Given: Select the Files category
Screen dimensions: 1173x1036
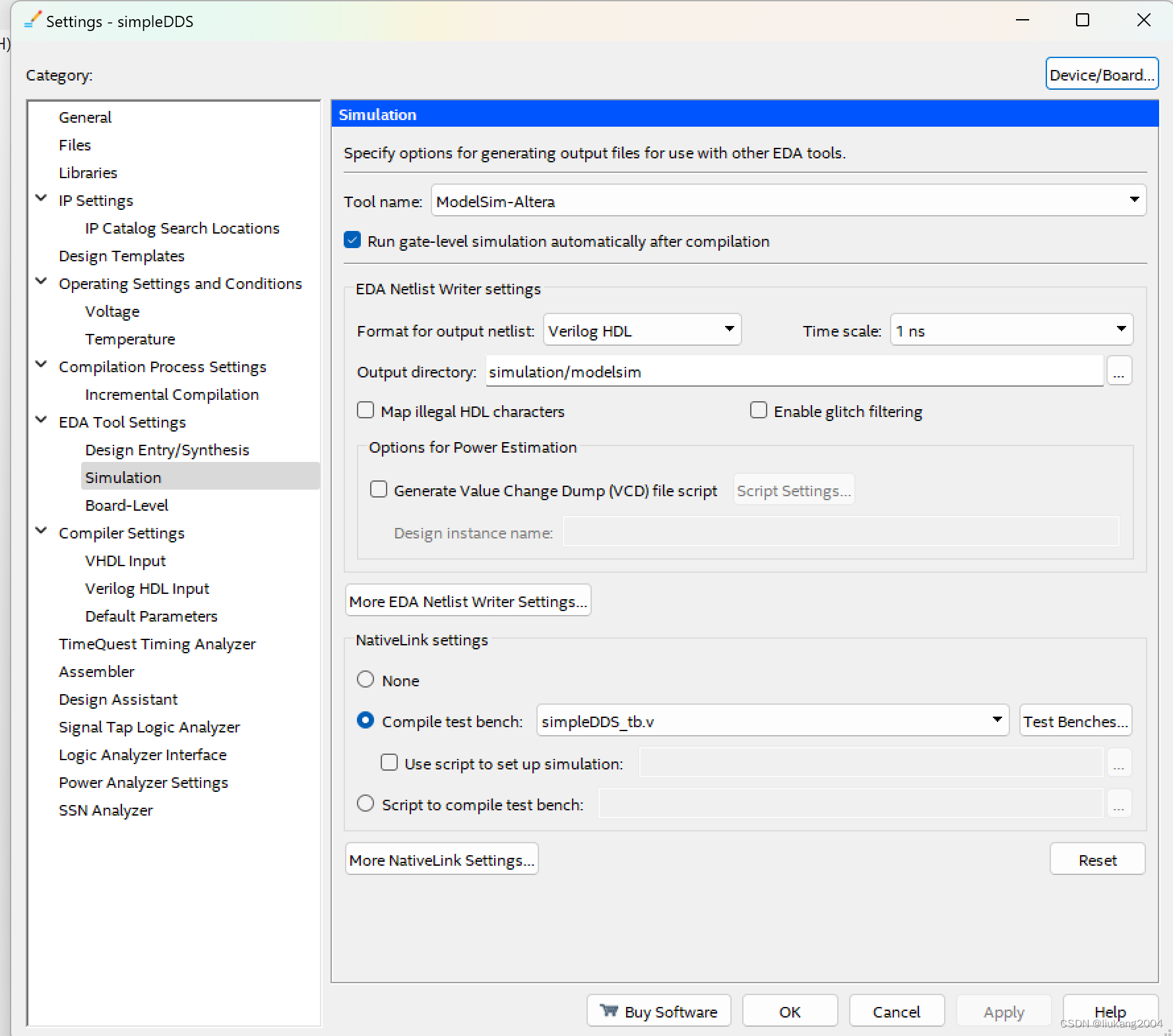Looking at the screenshot, I should (x=75, y=145).
